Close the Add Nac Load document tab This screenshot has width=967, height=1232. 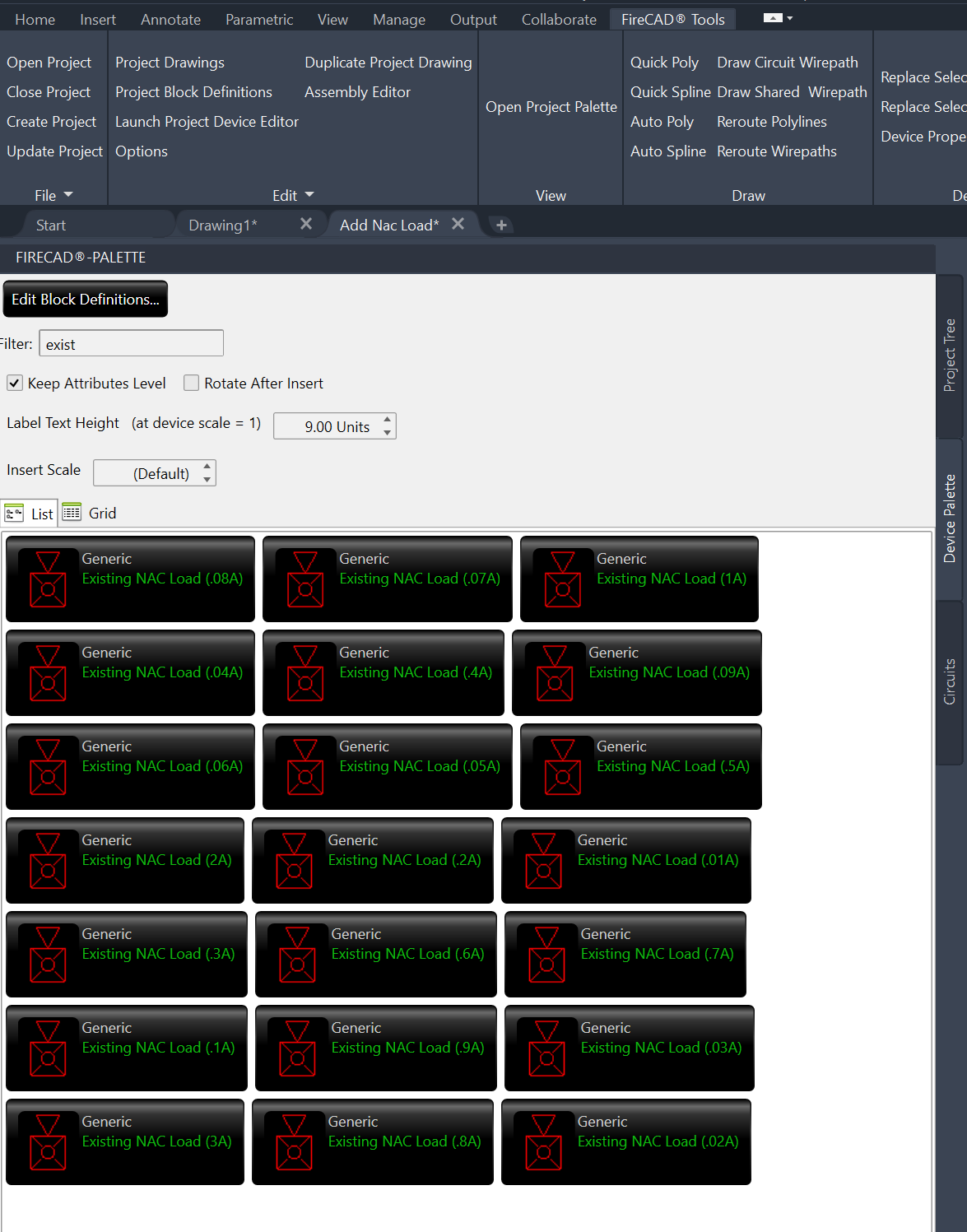point(458,224)
